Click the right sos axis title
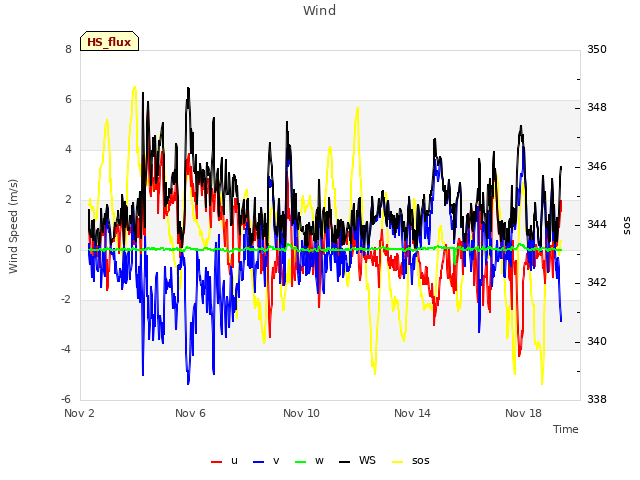The image size is (640, 480). coord(627,225)
